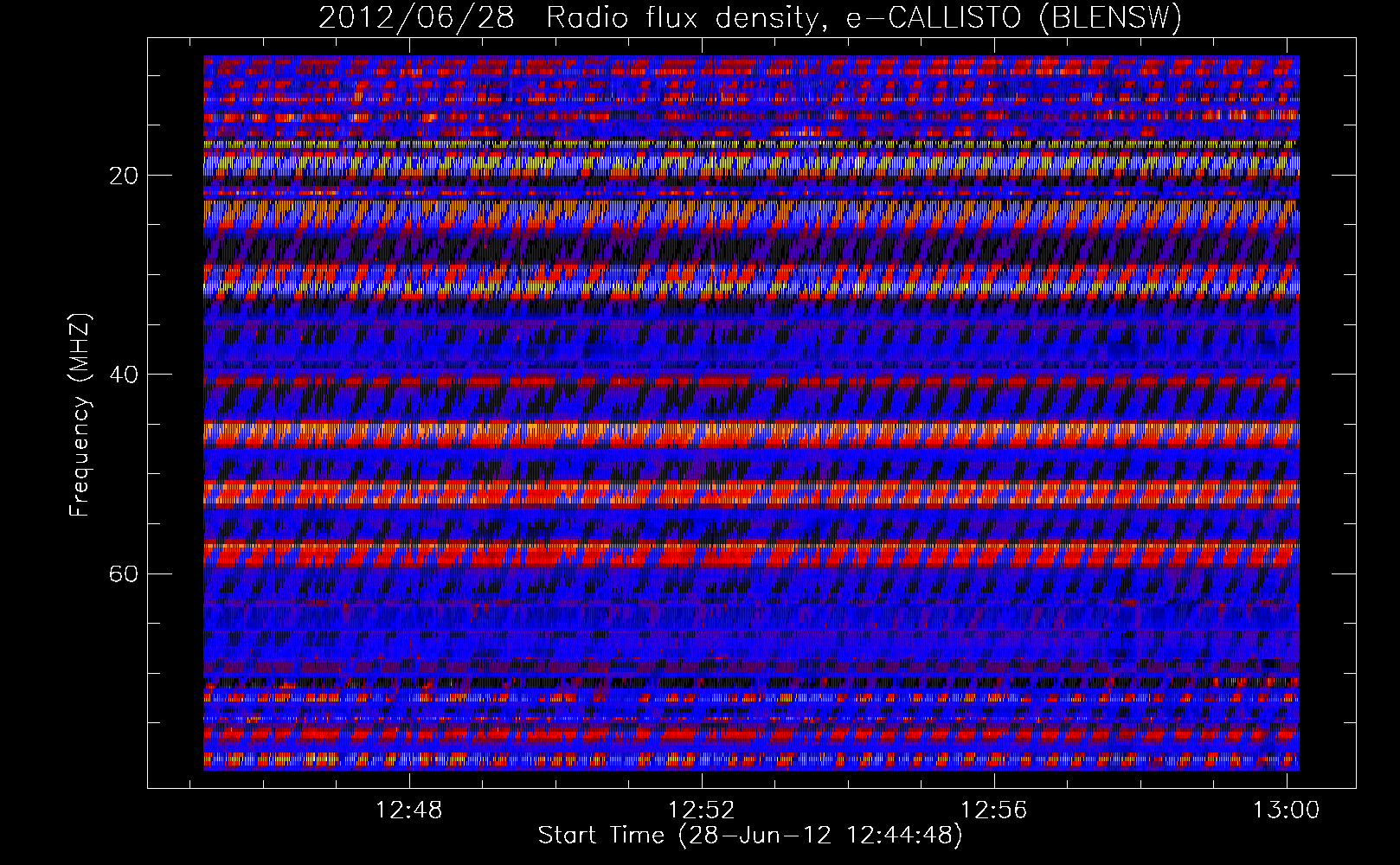Click the 12:56 time tick label
1400x865 pixels.
994,810
